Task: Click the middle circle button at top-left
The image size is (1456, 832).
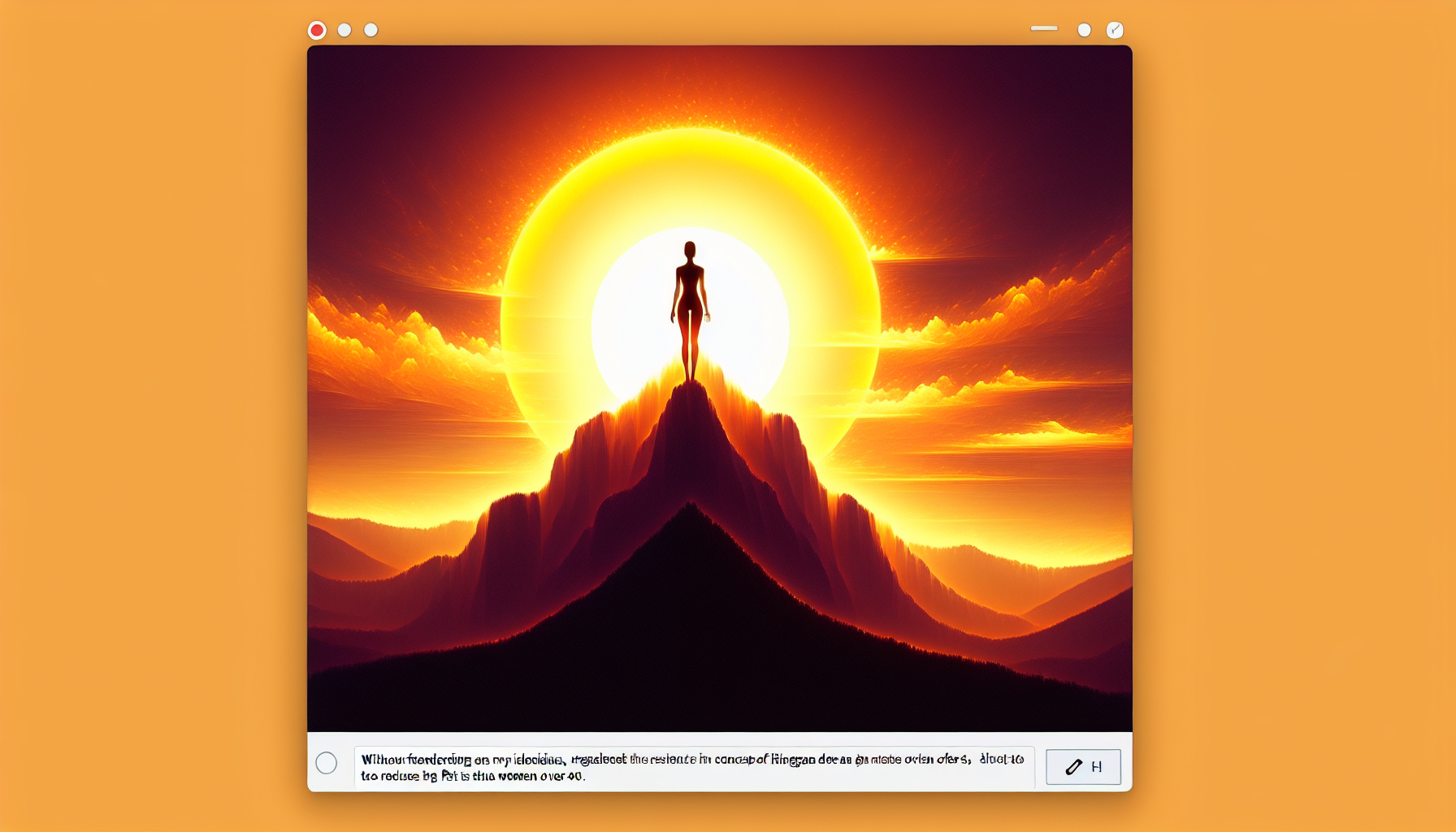Action: tap(344, 30)
